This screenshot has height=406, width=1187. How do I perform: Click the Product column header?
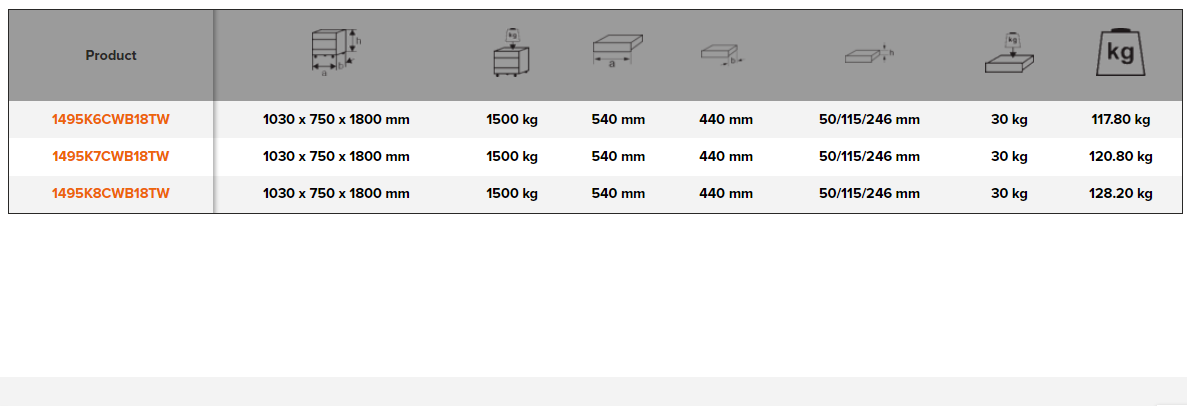111,56
